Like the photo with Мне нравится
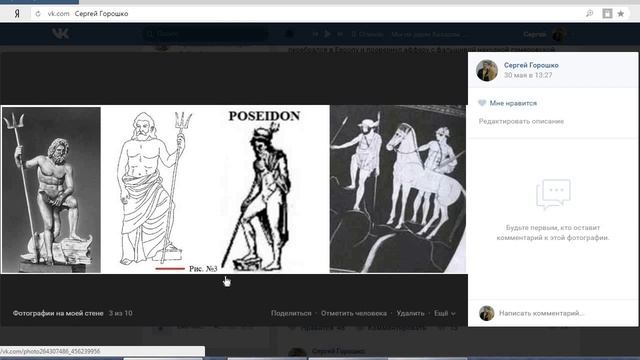The width and height of the screenshot is (640, 360). 508,103
